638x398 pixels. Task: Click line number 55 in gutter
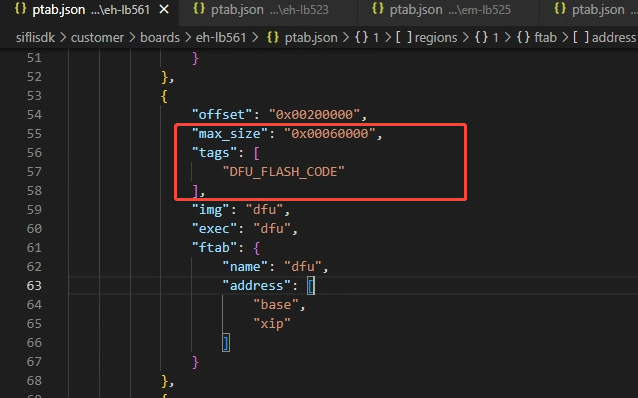[x=34, y=133]
